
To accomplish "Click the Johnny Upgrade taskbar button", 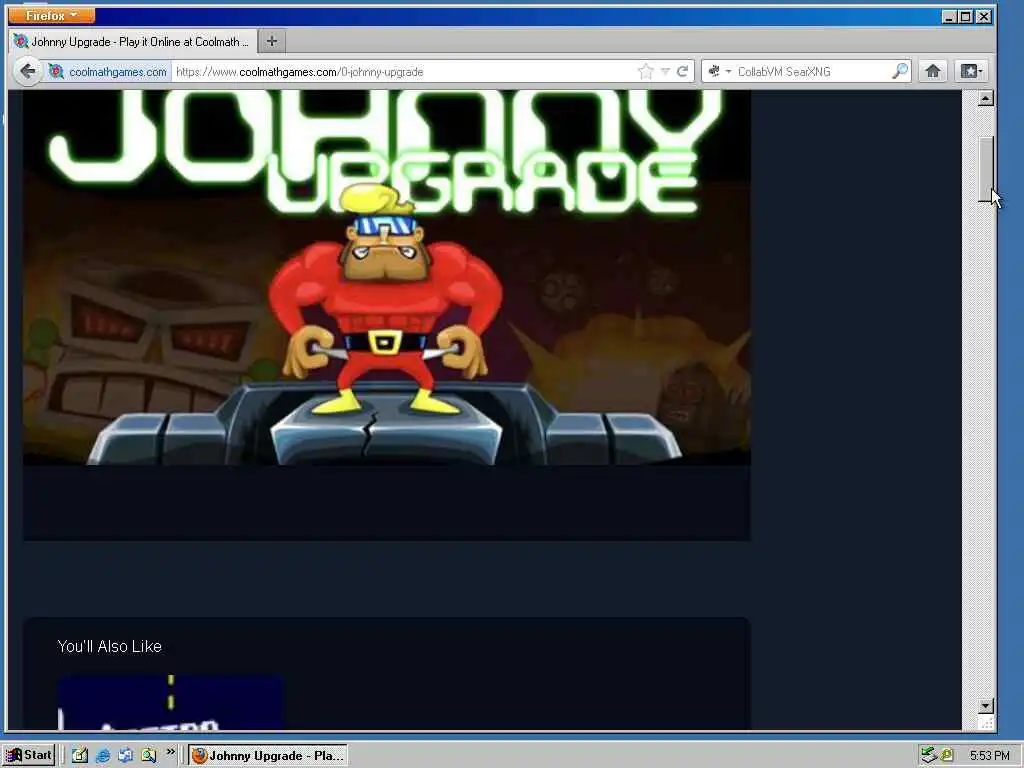I will point(268,756).
